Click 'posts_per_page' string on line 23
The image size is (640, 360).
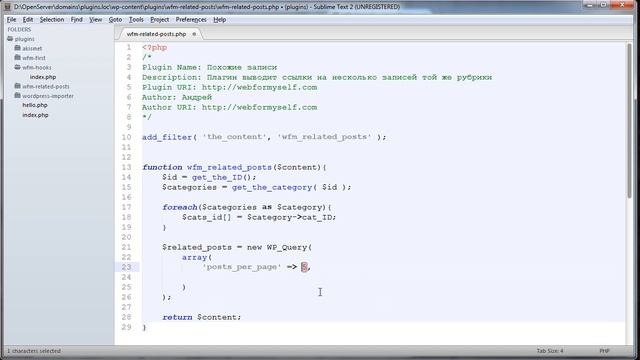click(242, 267)
